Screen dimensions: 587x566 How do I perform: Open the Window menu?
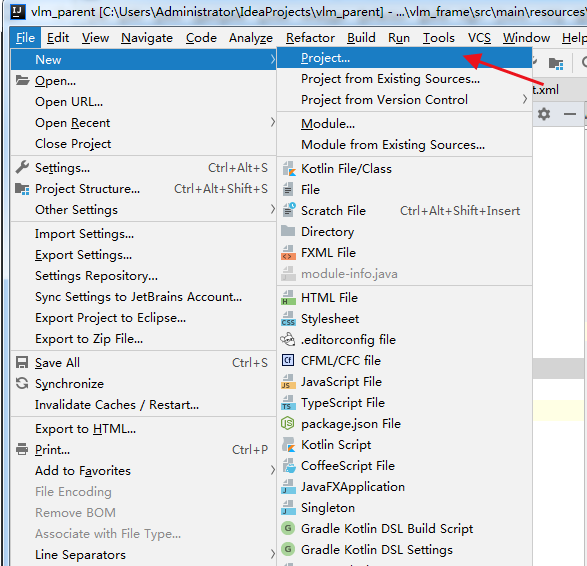click(x=526, y=38)
